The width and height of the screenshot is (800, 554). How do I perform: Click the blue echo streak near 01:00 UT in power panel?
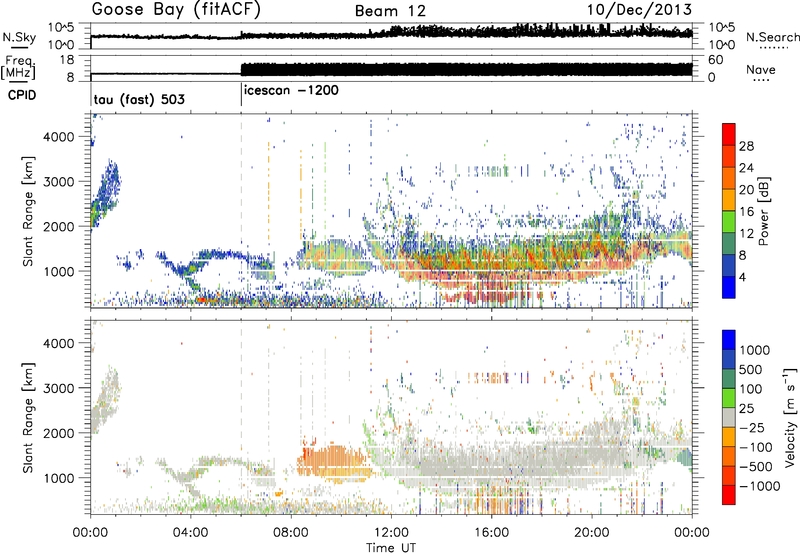pos(106,194)
